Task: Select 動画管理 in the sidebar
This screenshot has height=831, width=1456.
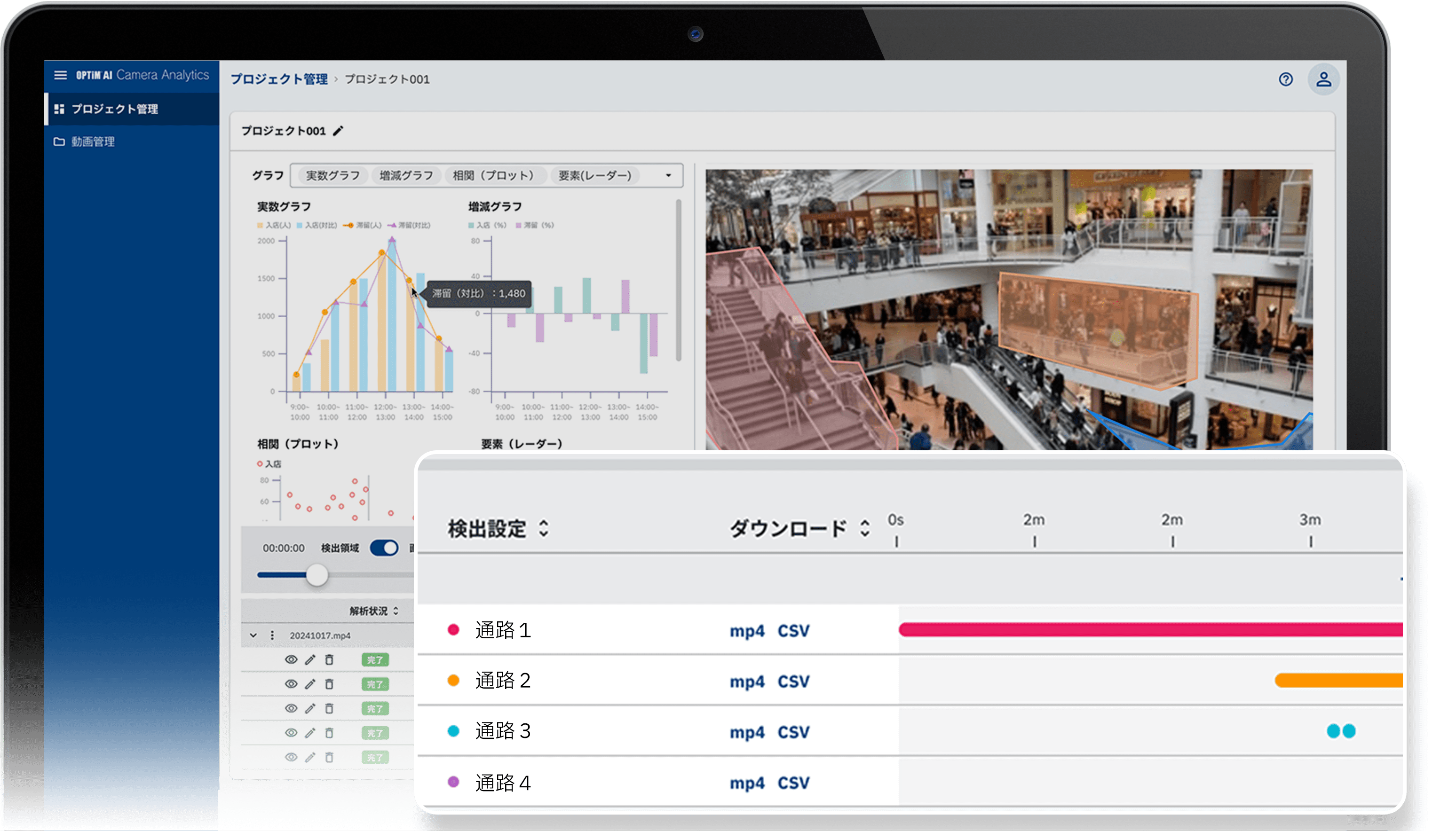Action: (93, 142)
